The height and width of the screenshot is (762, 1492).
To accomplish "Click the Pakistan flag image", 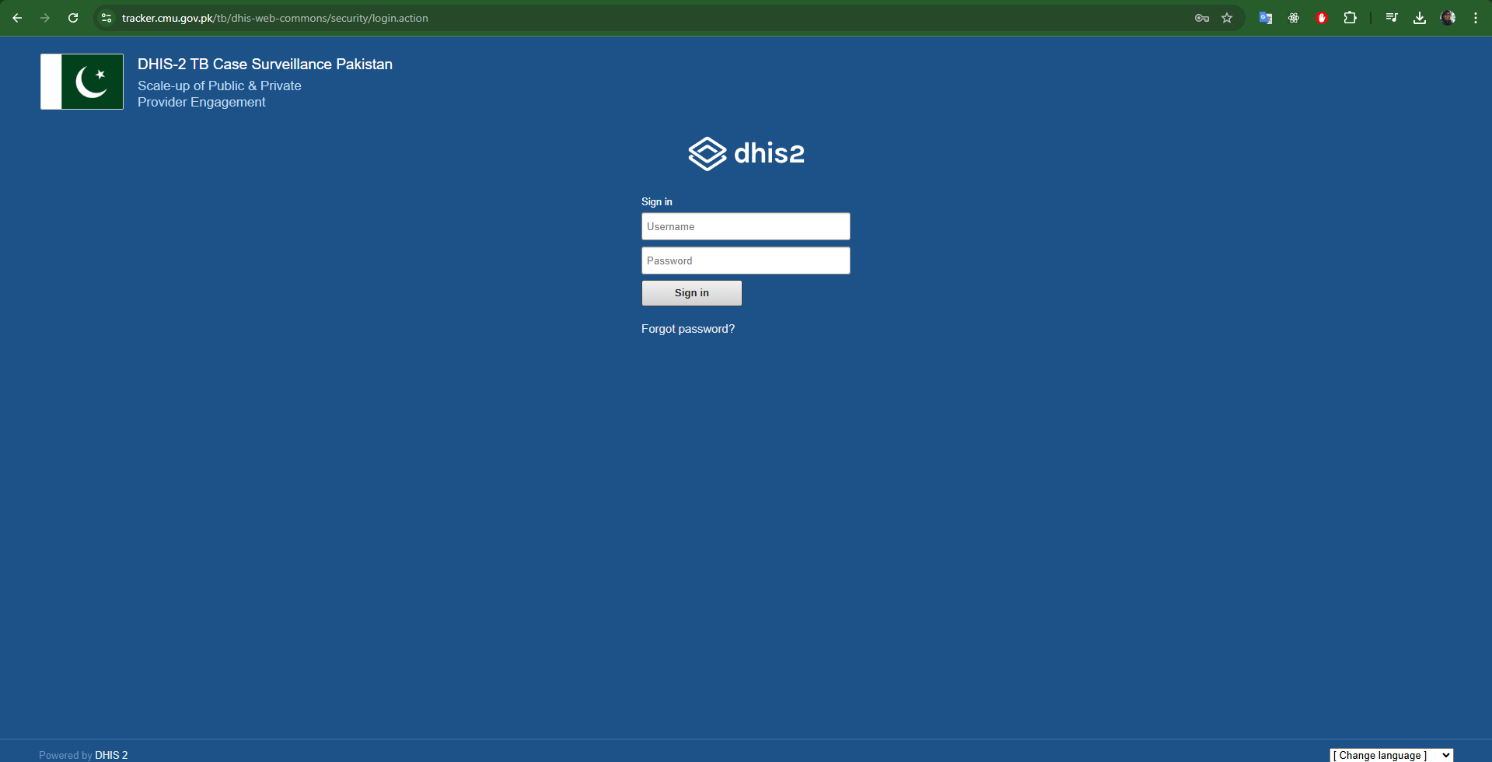I will coord(82,82).
